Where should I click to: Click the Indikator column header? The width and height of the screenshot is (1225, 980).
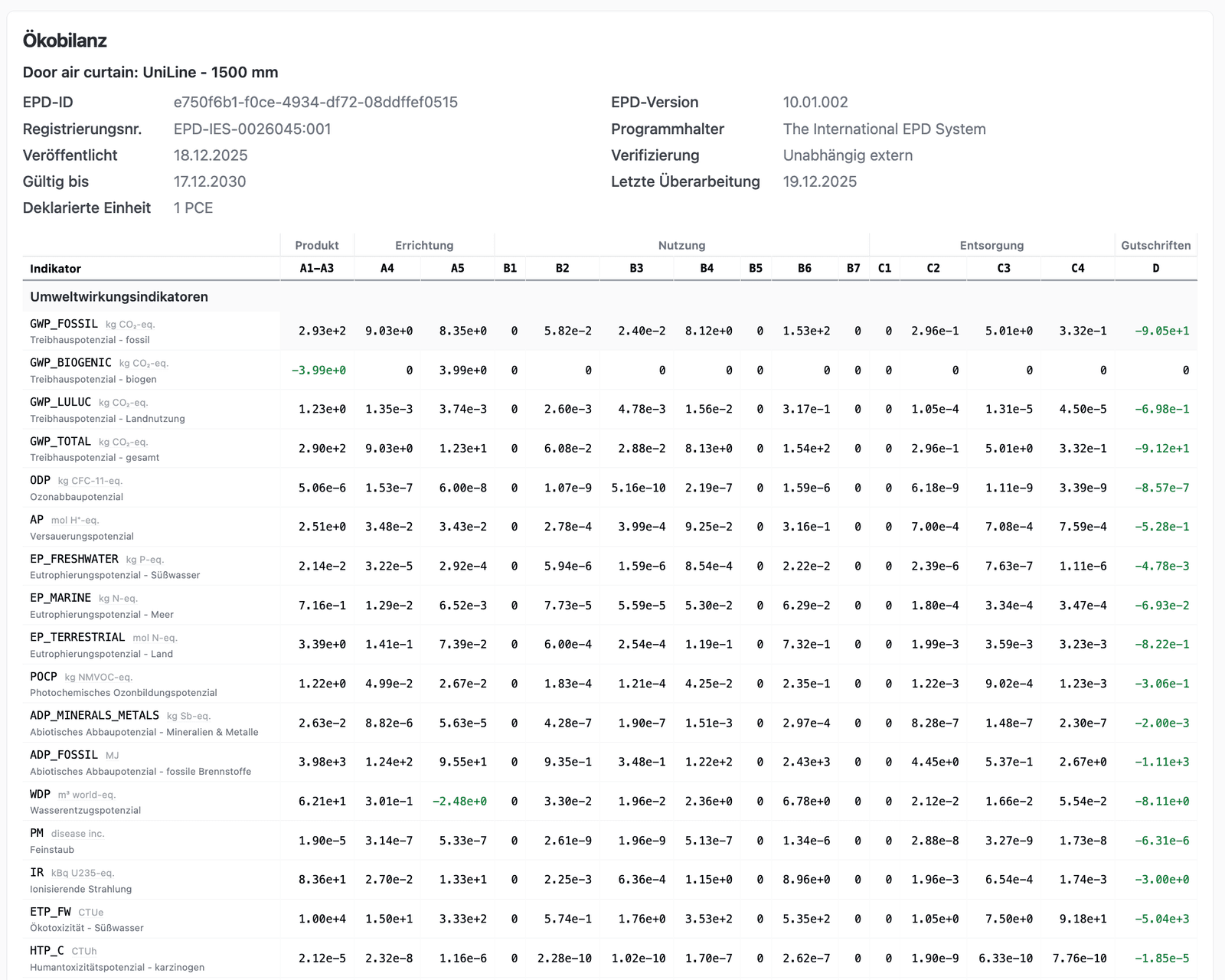click(55, 269)
